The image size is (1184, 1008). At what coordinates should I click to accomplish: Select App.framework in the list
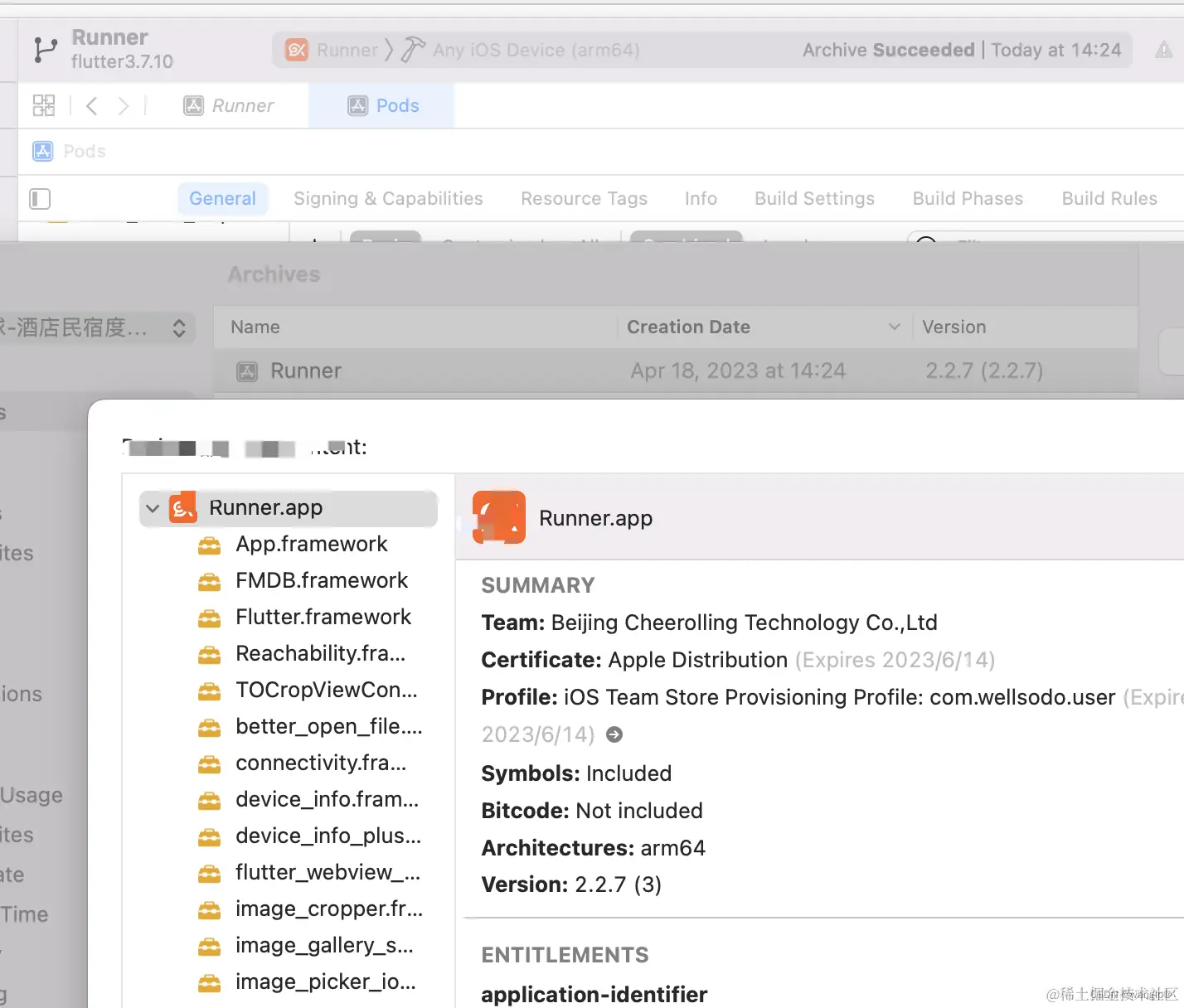pos(311,544)
